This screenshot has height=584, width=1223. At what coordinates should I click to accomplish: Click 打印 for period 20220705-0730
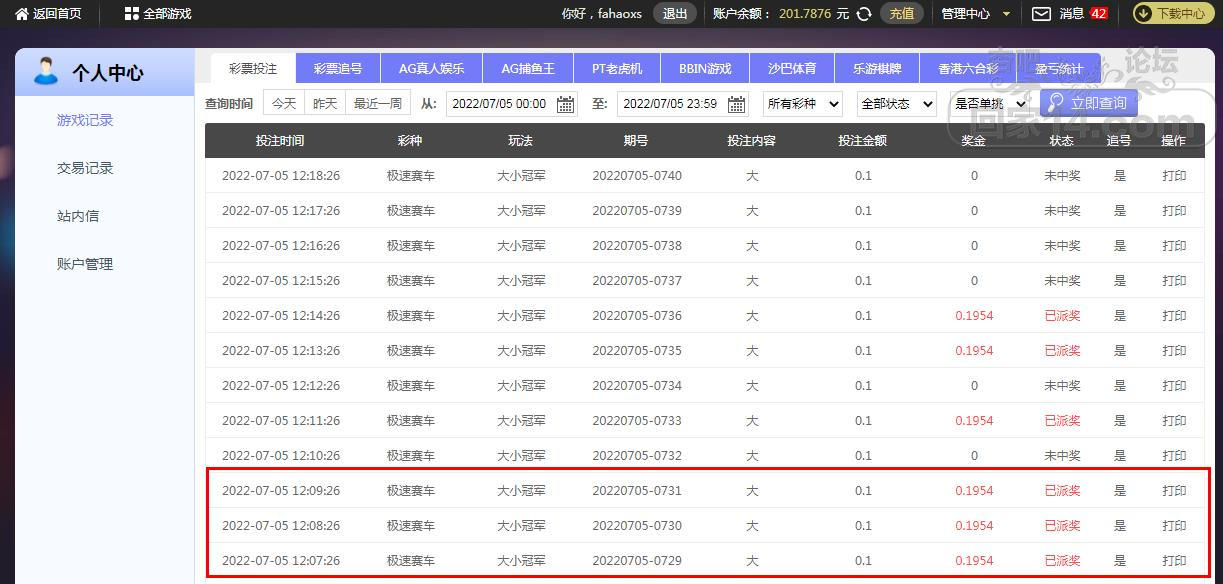(1174, 526)
